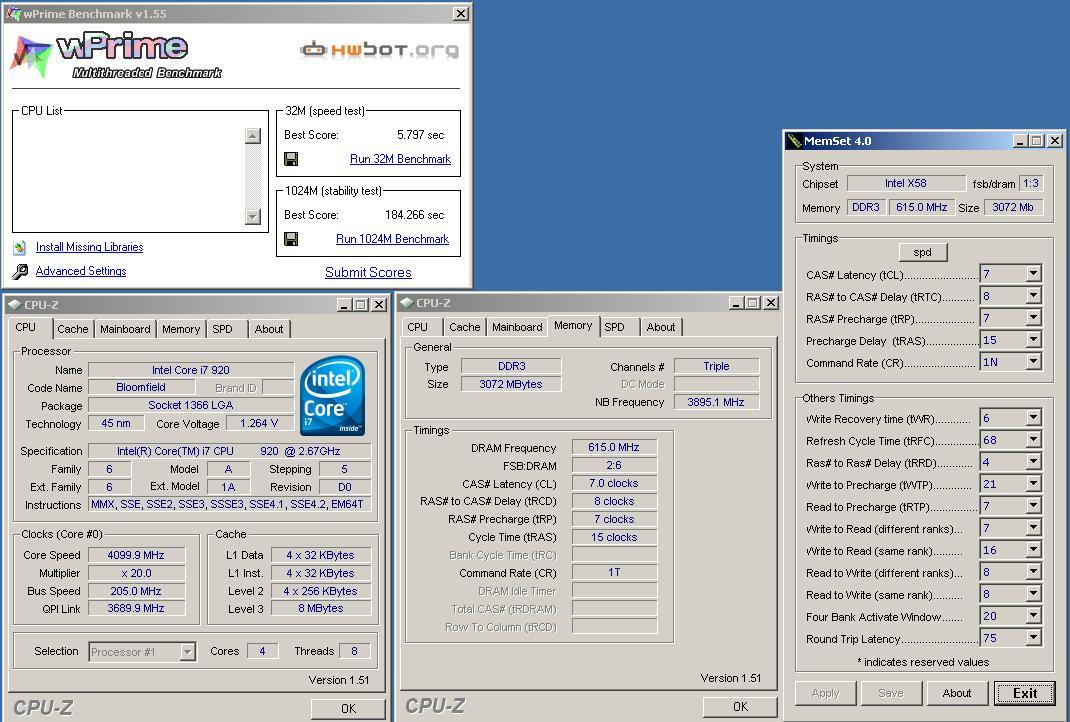The height and width of the screenshot is (722, 1070).
Task: Click the wPrime title bar icon
Action: (13, 14)
